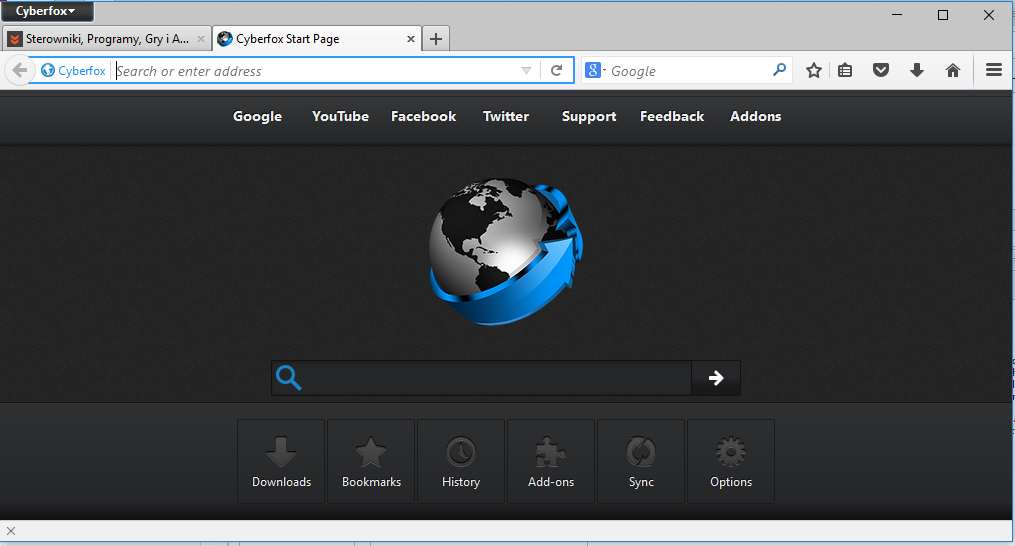
Task: Open the History tile
Action: (x=461, y=461)
